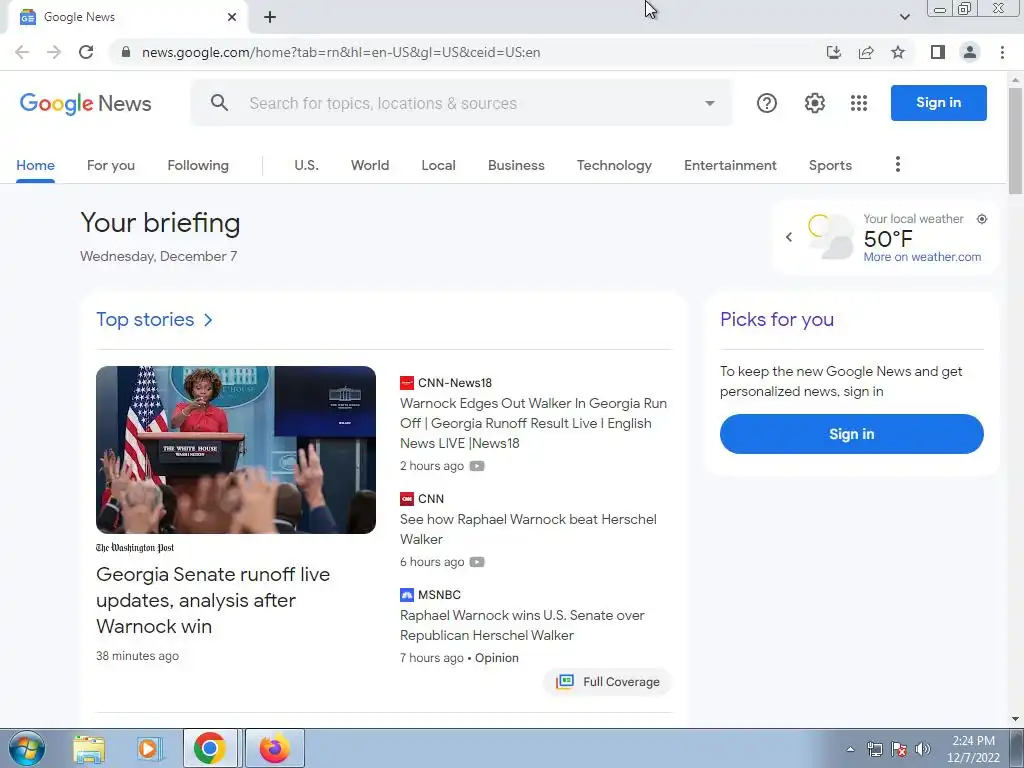Viewport: 1024px width, 768px height.
Task: Open the Entertainment news section
Action: tap(730, 165)
